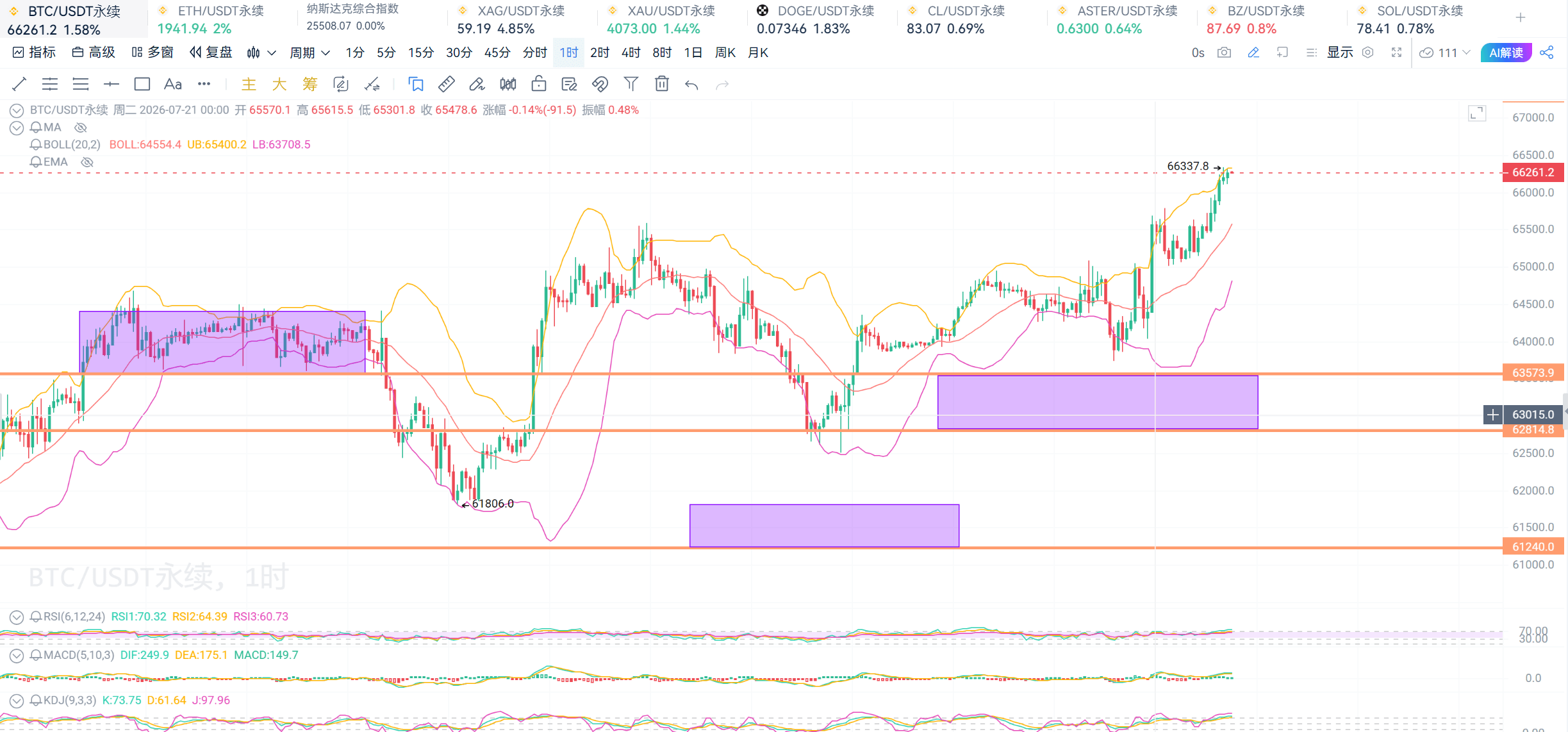Open the 多窗 multi-window button

coord(153,53)
